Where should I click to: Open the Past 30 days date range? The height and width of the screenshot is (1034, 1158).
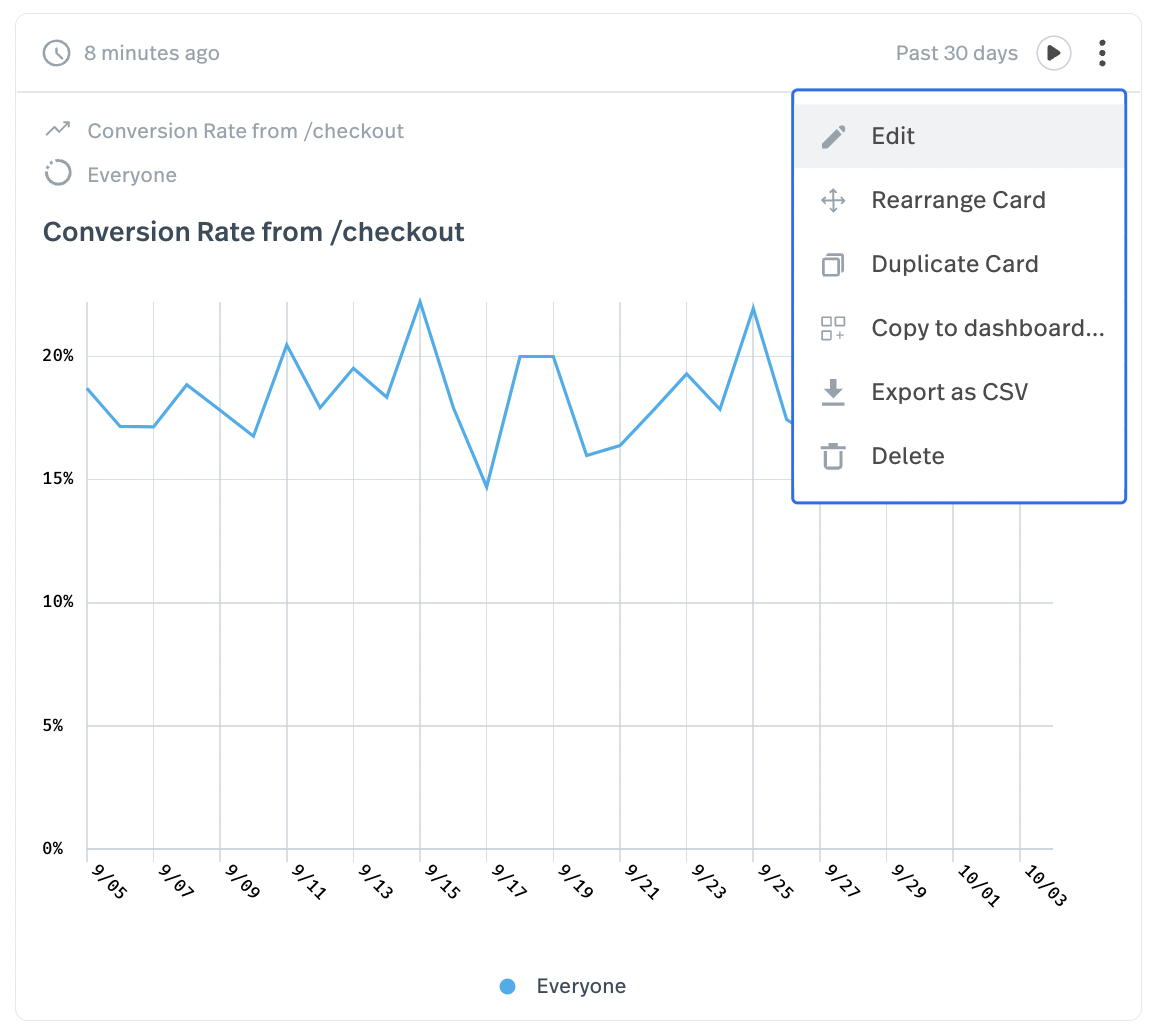click(x=956, y=53)
